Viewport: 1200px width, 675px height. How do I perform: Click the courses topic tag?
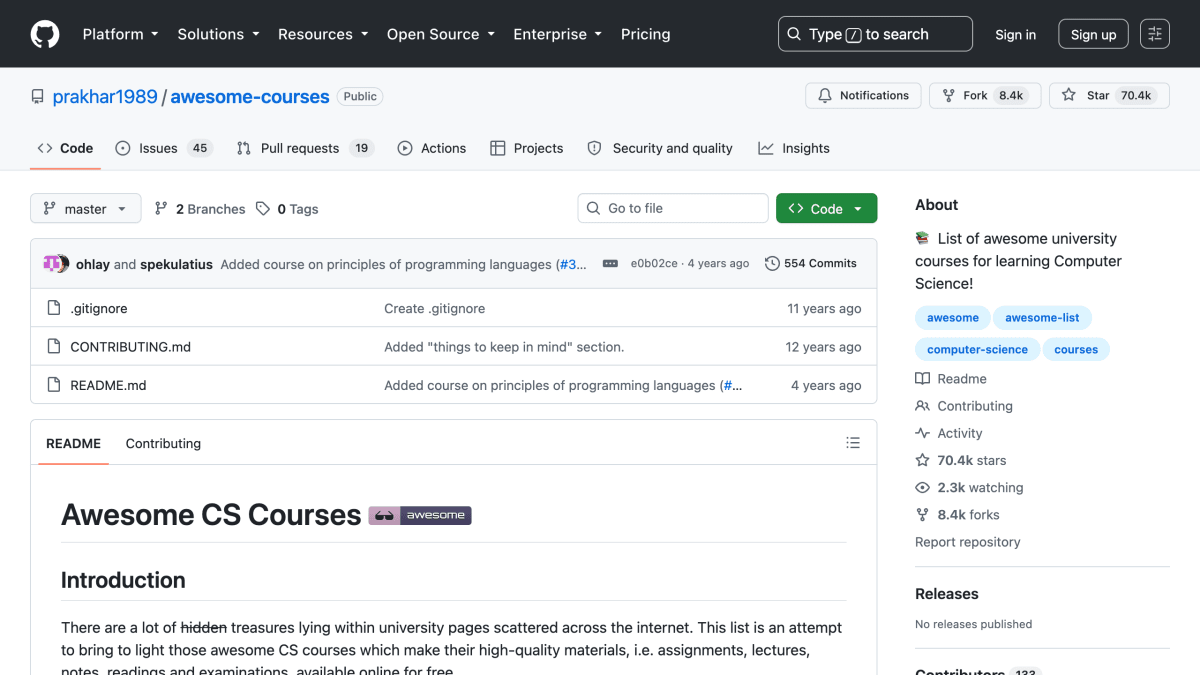click(x=1076, y=350)
